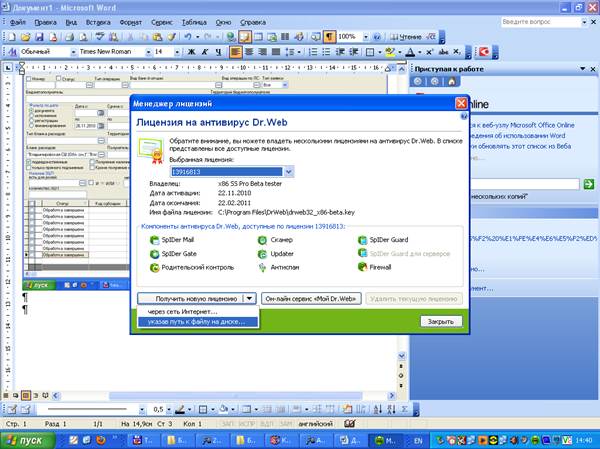Click Он-лайн сервис «Мой Dr.Web» button
The image size is (600, 449).
(311, 299)
